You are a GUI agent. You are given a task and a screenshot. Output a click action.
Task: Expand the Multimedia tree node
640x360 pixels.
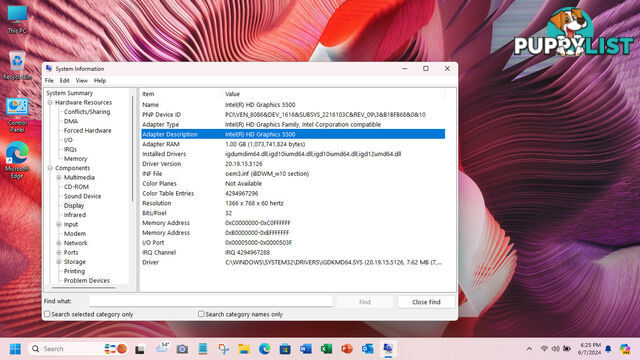59,178
